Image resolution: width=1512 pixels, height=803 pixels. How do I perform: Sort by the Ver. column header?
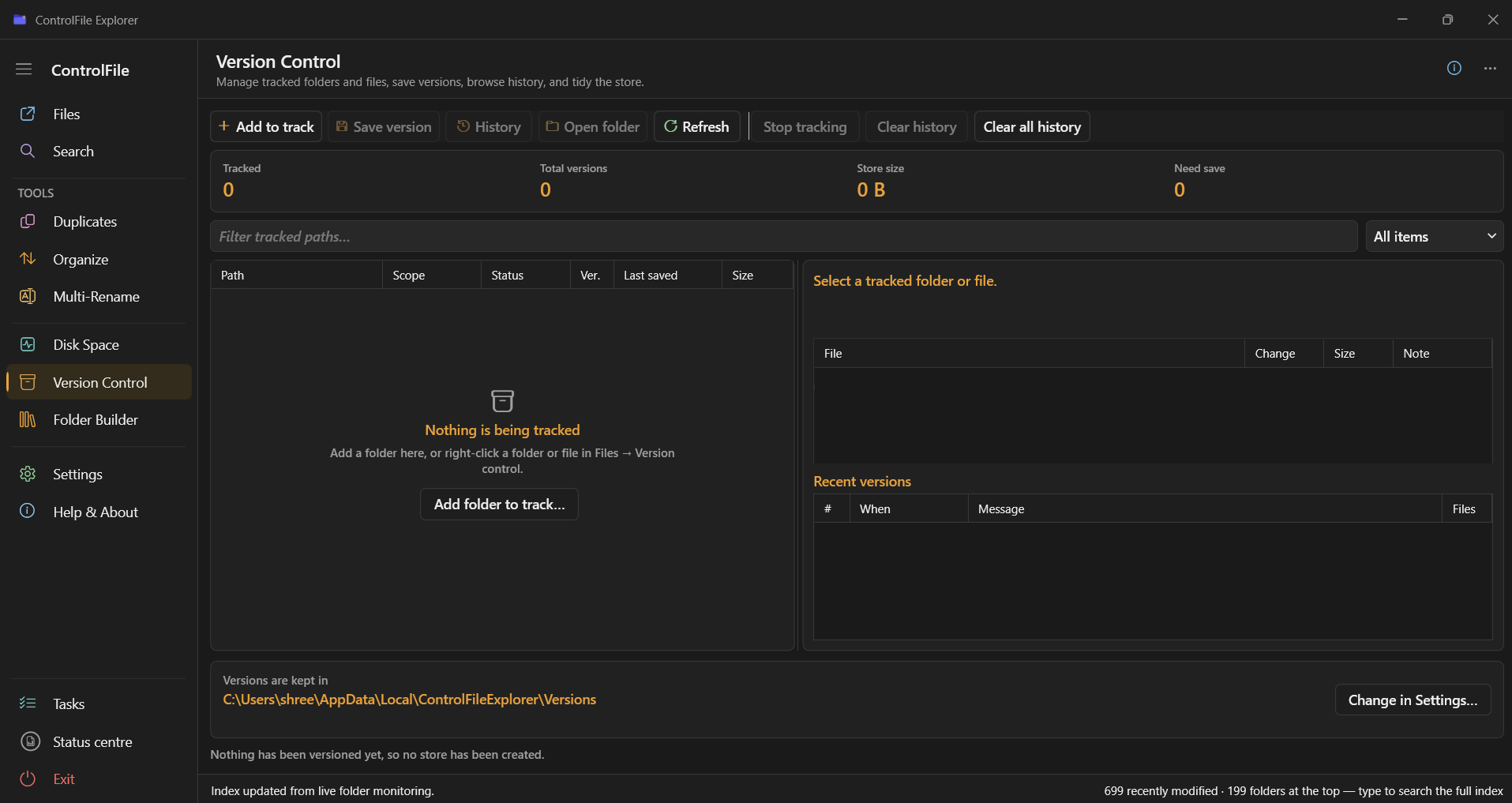pyautogui.click(x=592, y=275)
